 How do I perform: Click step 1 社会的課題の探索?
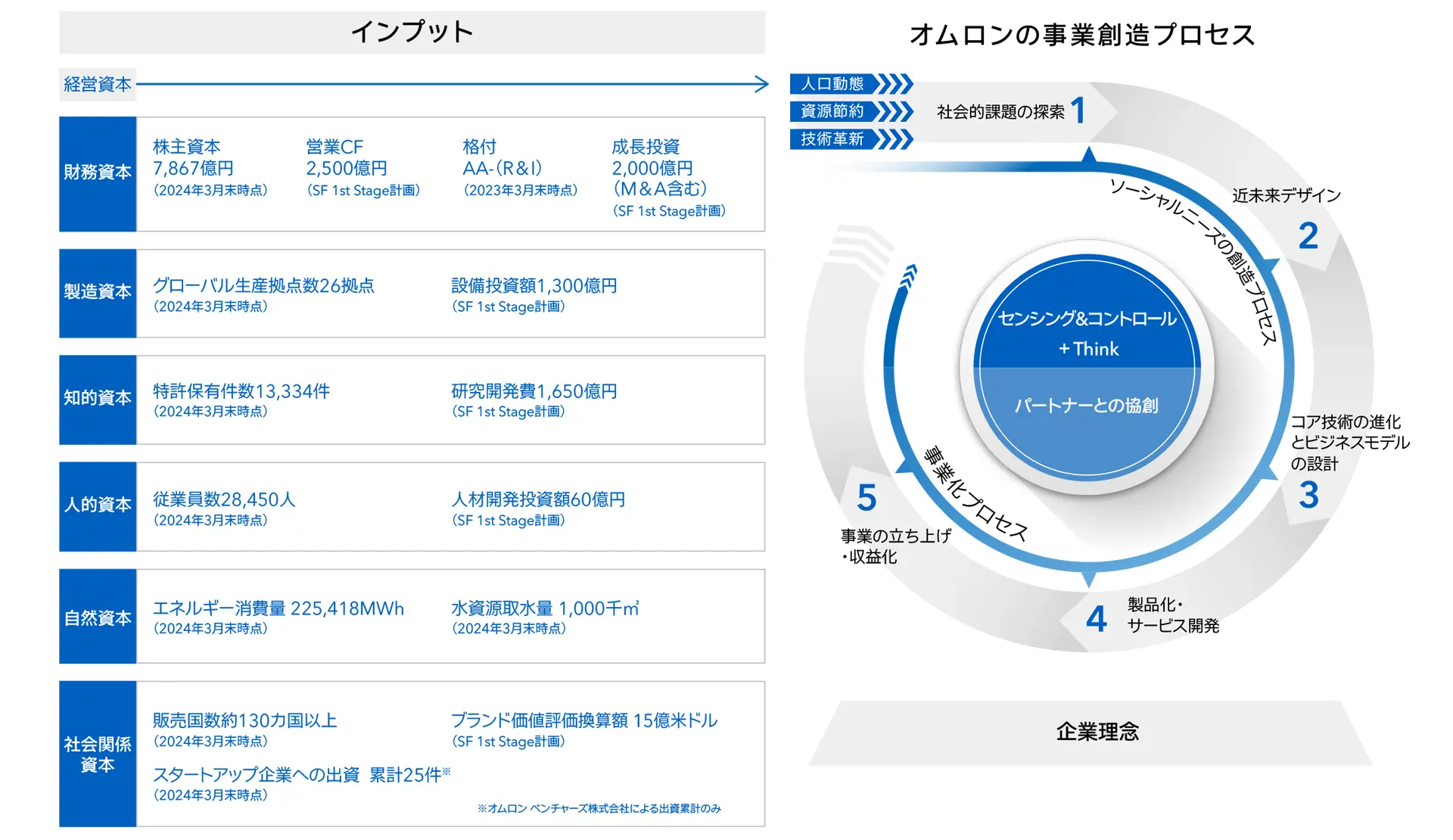pos(1012,111)
